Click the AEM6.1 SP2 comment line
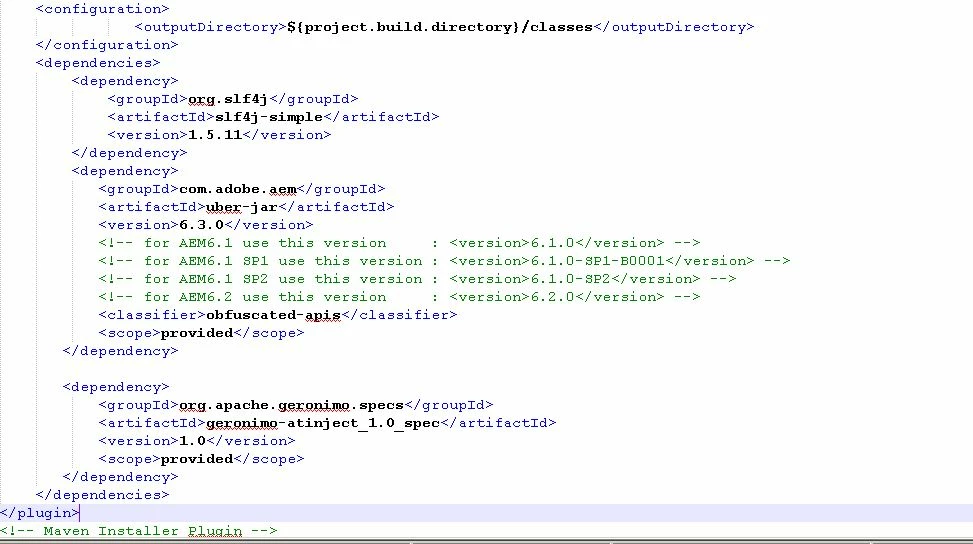Viewport: 973px width, 544px height. pyautogui.click(x=417, y=279)
